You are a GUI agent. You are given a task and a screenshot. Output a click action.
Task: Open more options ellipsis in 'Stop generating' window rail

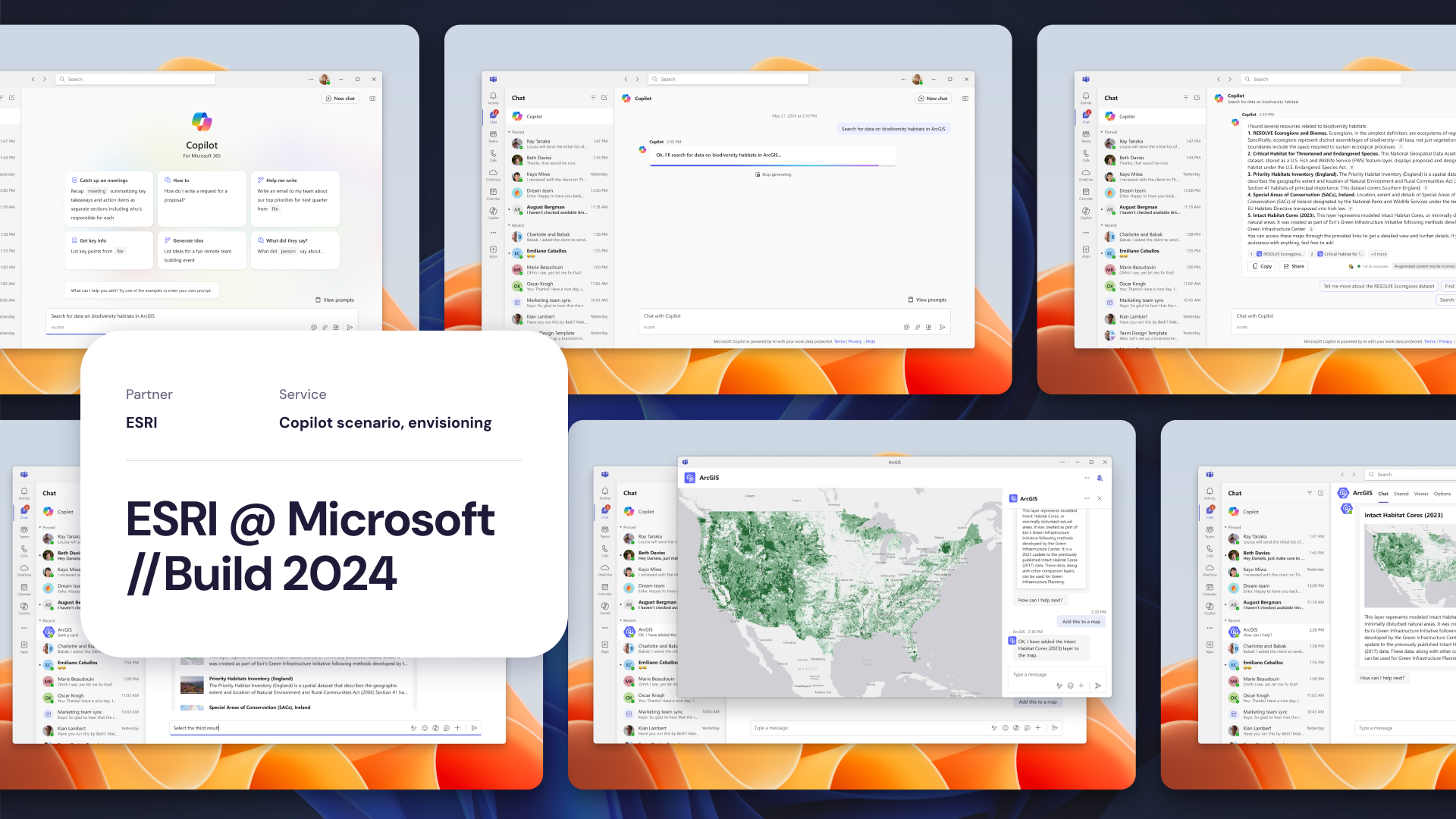click(493, 232)
